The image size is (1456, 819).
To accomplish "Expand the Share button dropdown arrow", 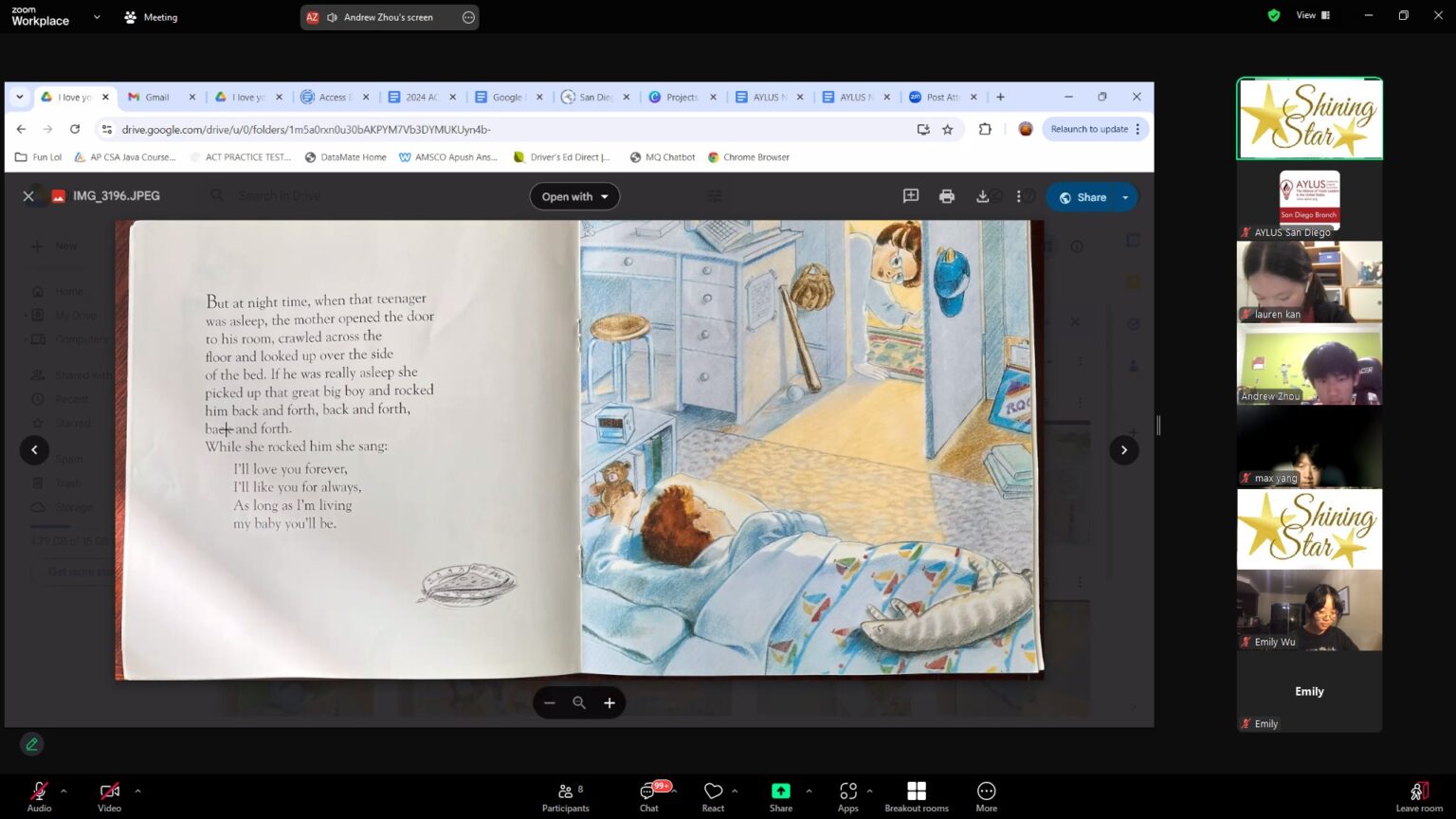I will (1126, 197).
